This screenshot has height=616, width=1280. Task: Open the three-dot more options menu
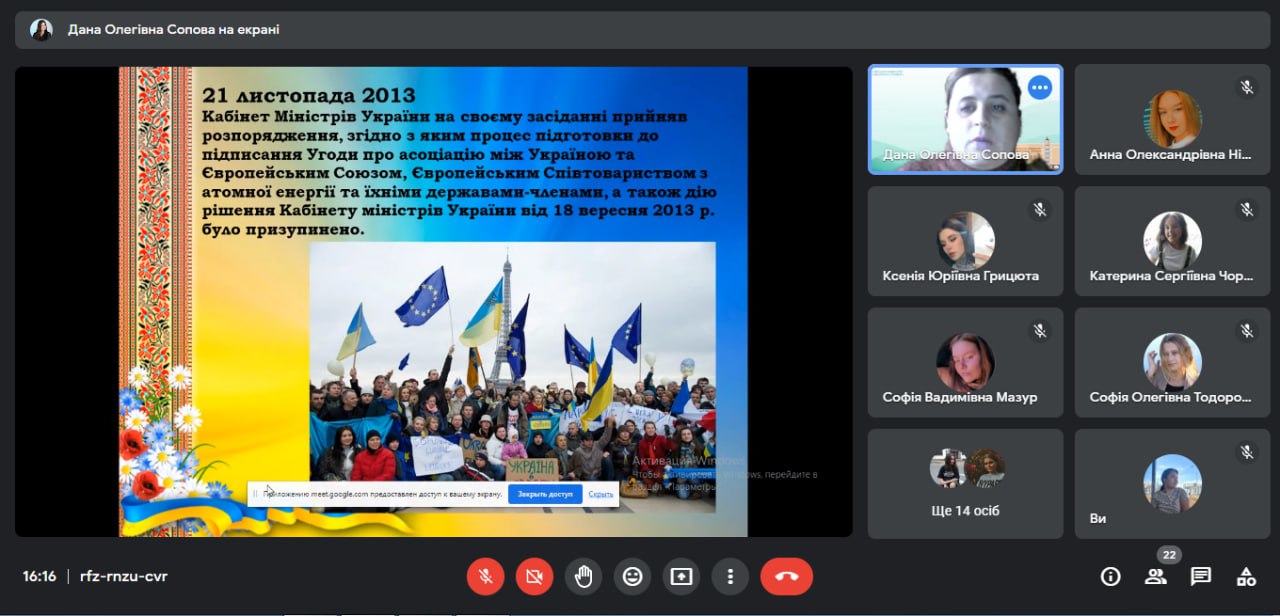(730, 576)
